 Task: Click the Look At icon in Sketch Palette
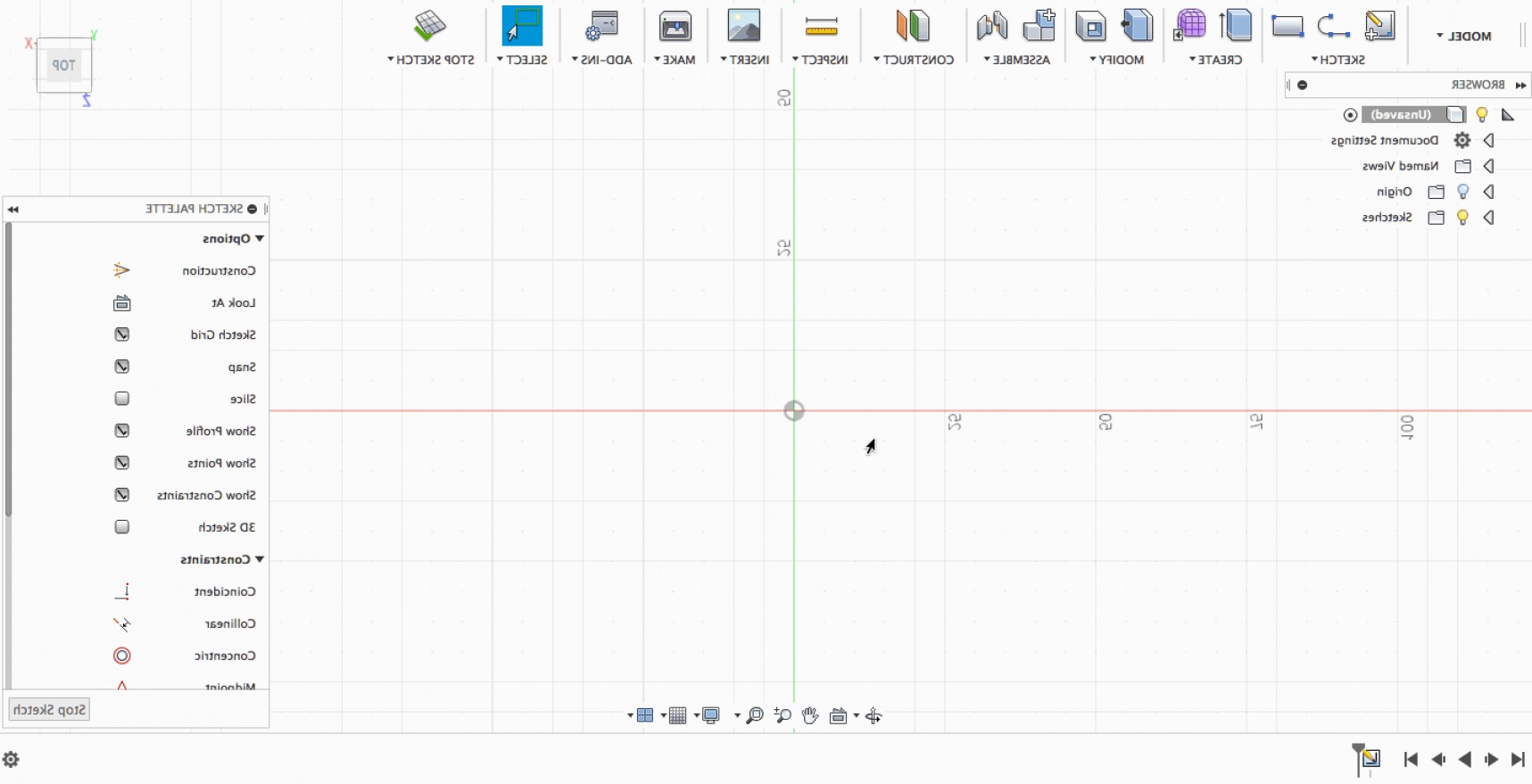(x=122, y=303)
